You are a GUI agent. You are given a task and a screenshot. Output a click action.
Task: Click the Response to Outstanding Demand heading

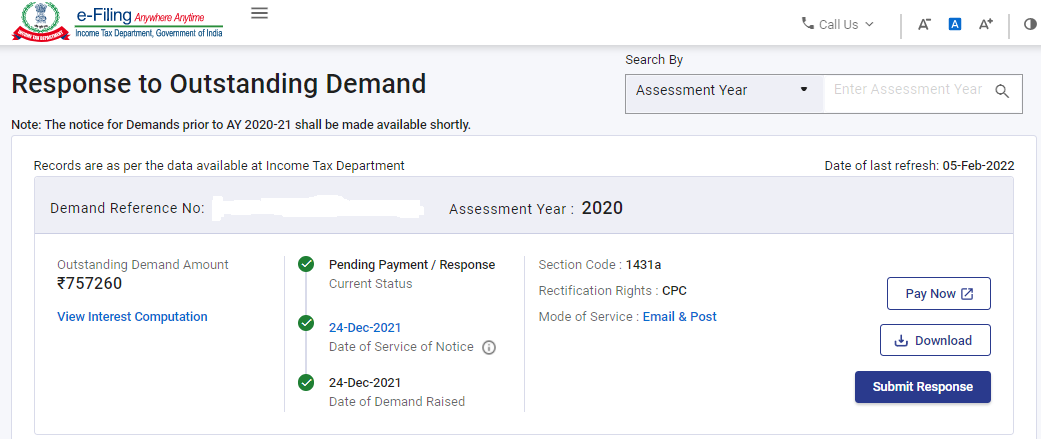[219, 84]
